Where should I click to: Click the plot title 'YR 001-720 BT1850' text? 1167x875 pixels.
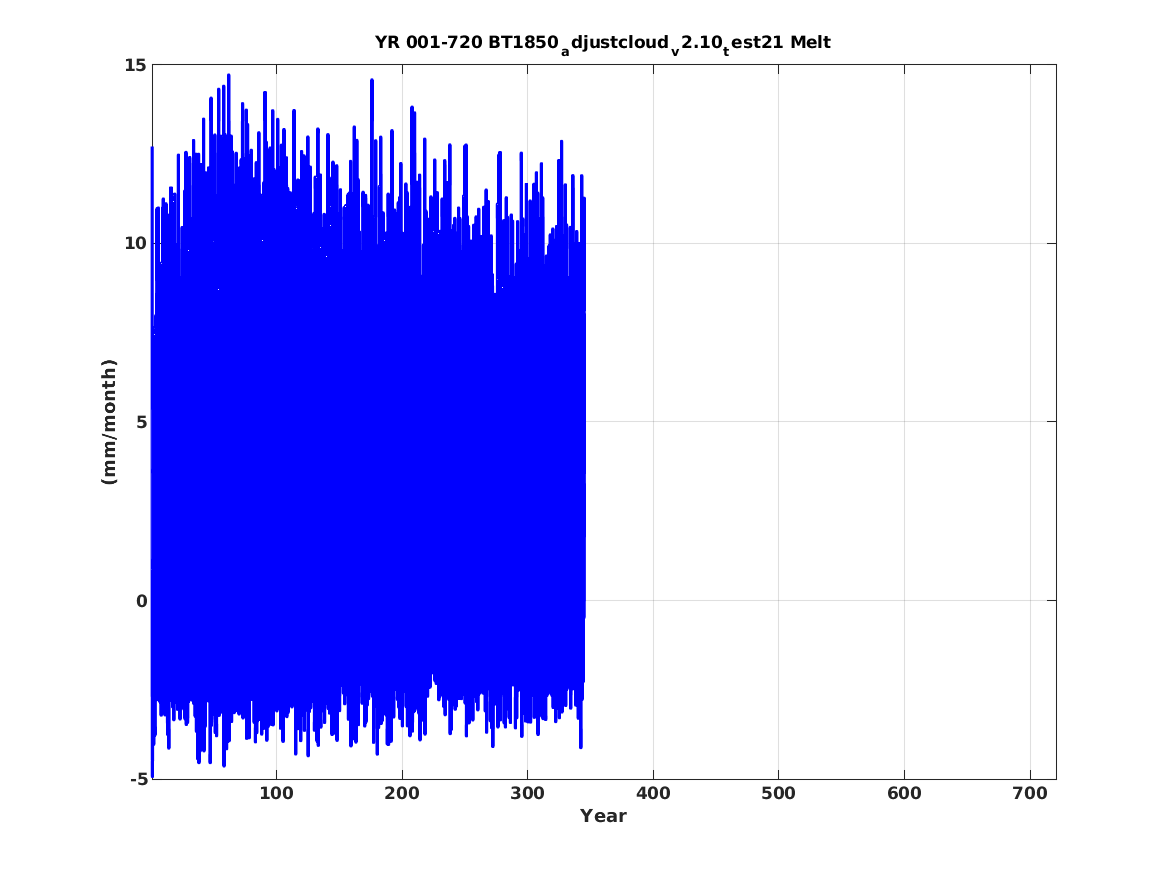point(467,42)
